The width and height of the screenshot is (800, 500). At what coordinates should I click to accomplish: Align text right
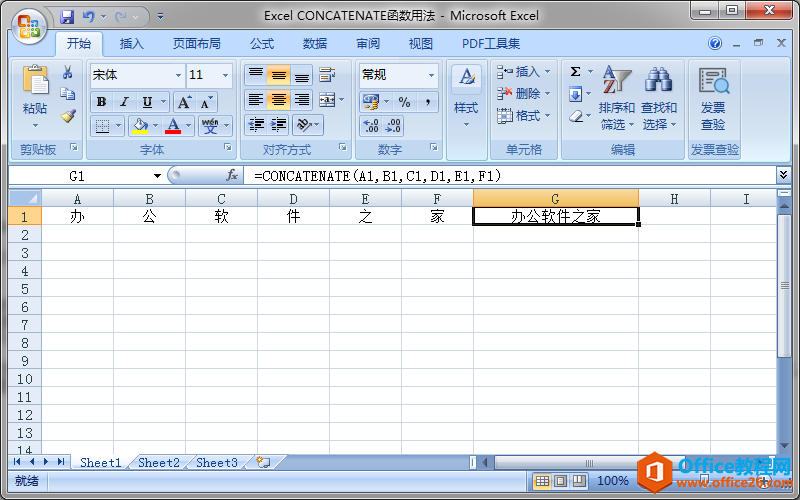point(302,100)
